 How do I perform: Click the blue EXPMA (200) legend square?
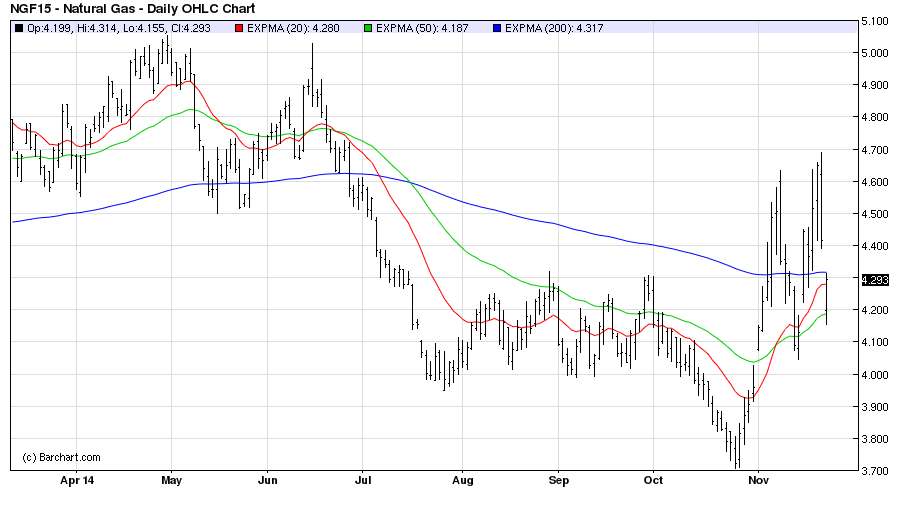tap(499, 28)
